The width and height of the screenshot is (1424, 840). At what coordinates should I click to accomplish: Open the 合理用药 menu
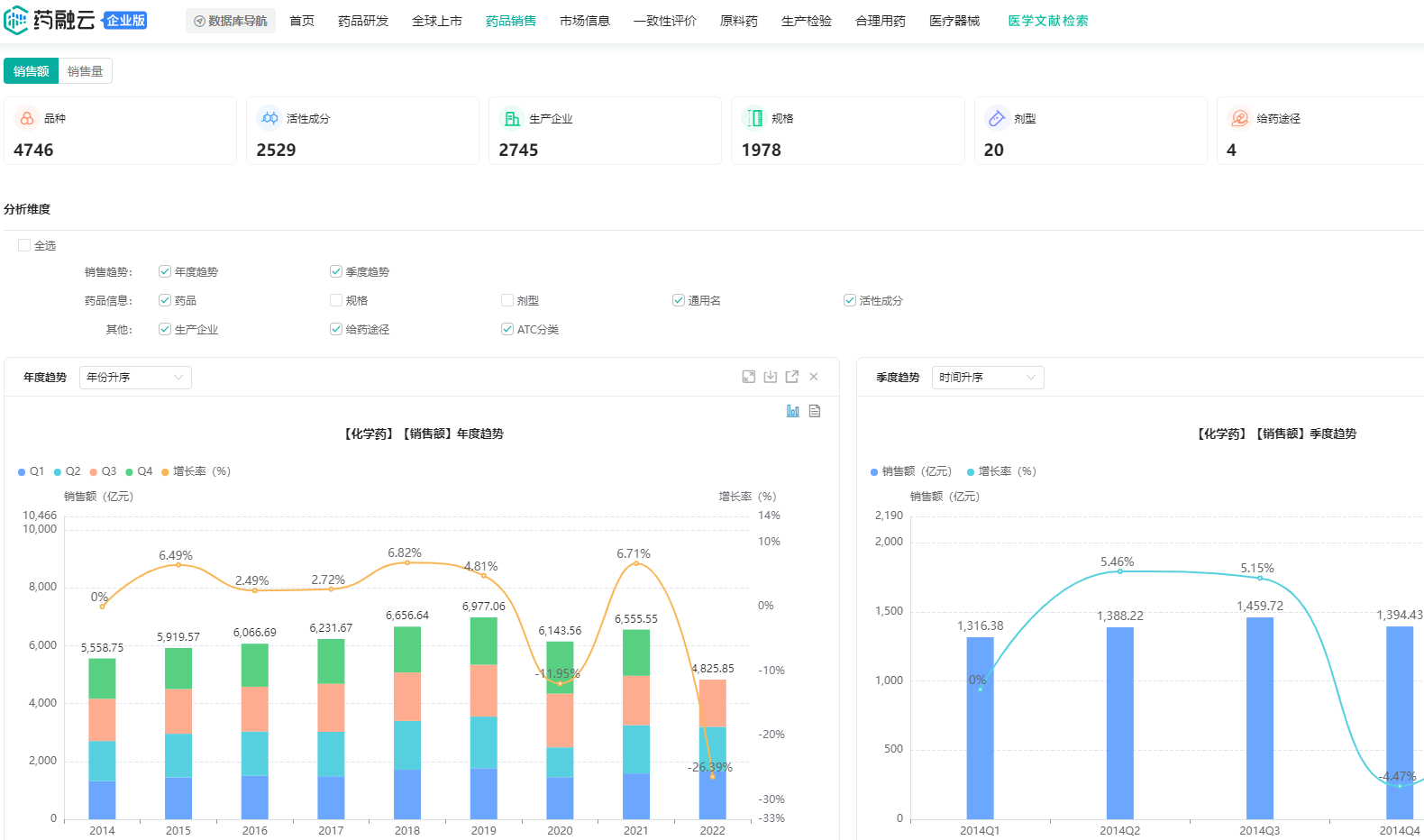[x=881, y=21]
